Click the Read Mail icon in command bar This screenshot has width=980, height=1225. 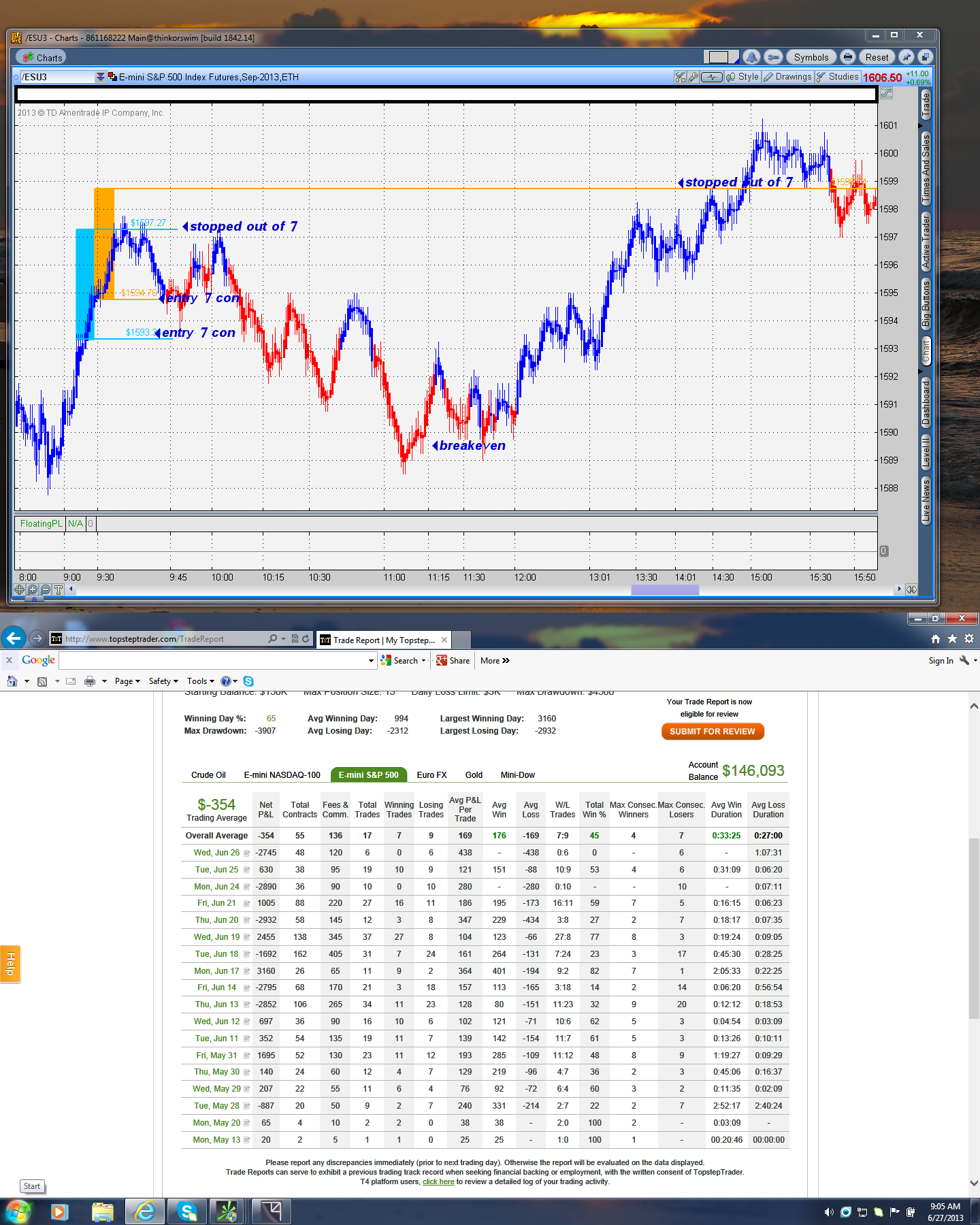click(x=71, y=681)
